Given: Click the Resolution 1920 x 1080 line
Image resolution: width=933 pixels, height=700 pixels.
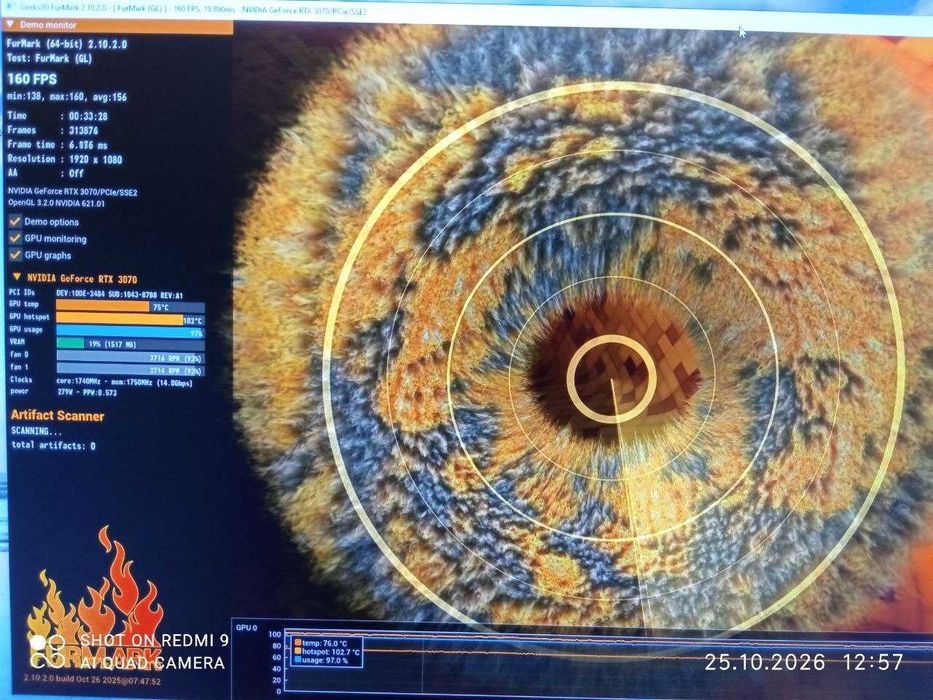Looking at the screenshot, I should (x=64, y=159).
